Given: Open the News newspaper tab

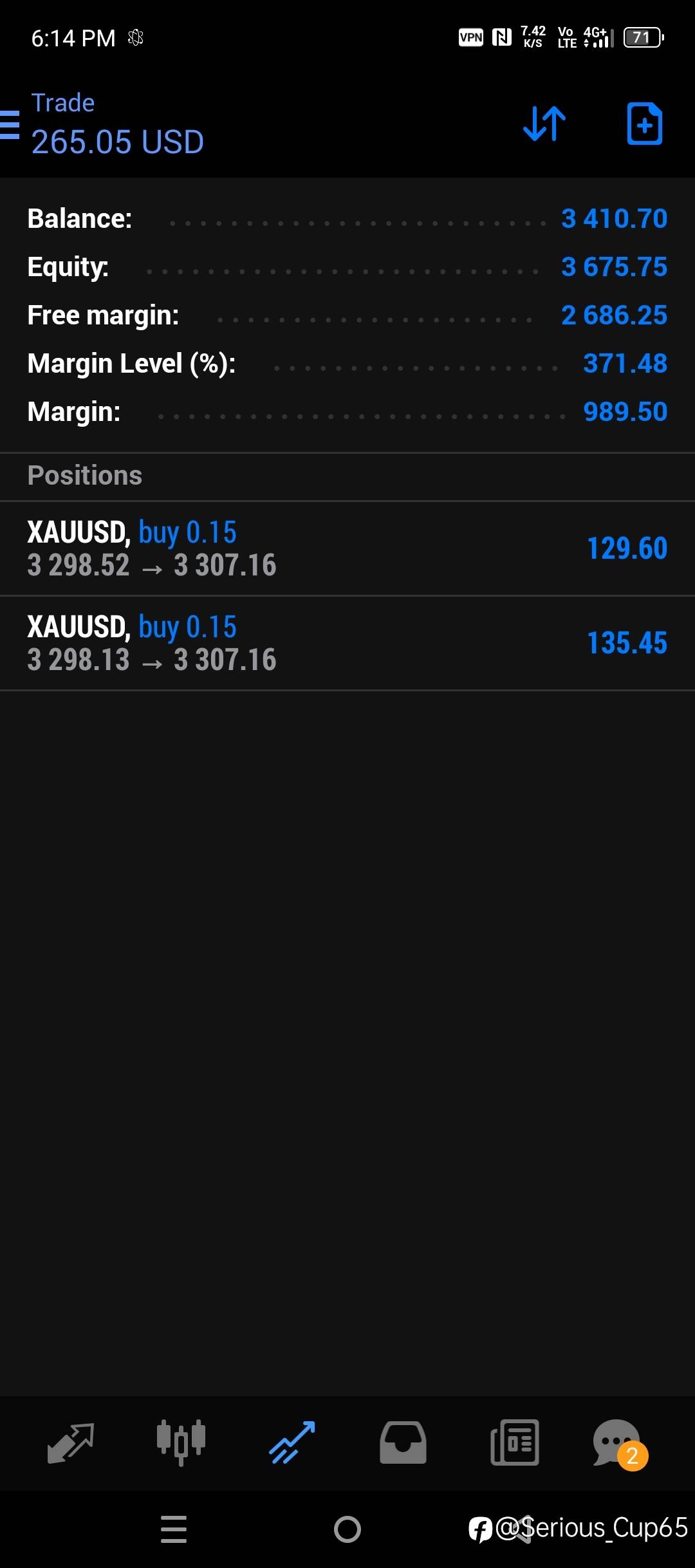Looking at the screenshot, I should 514,1443.
